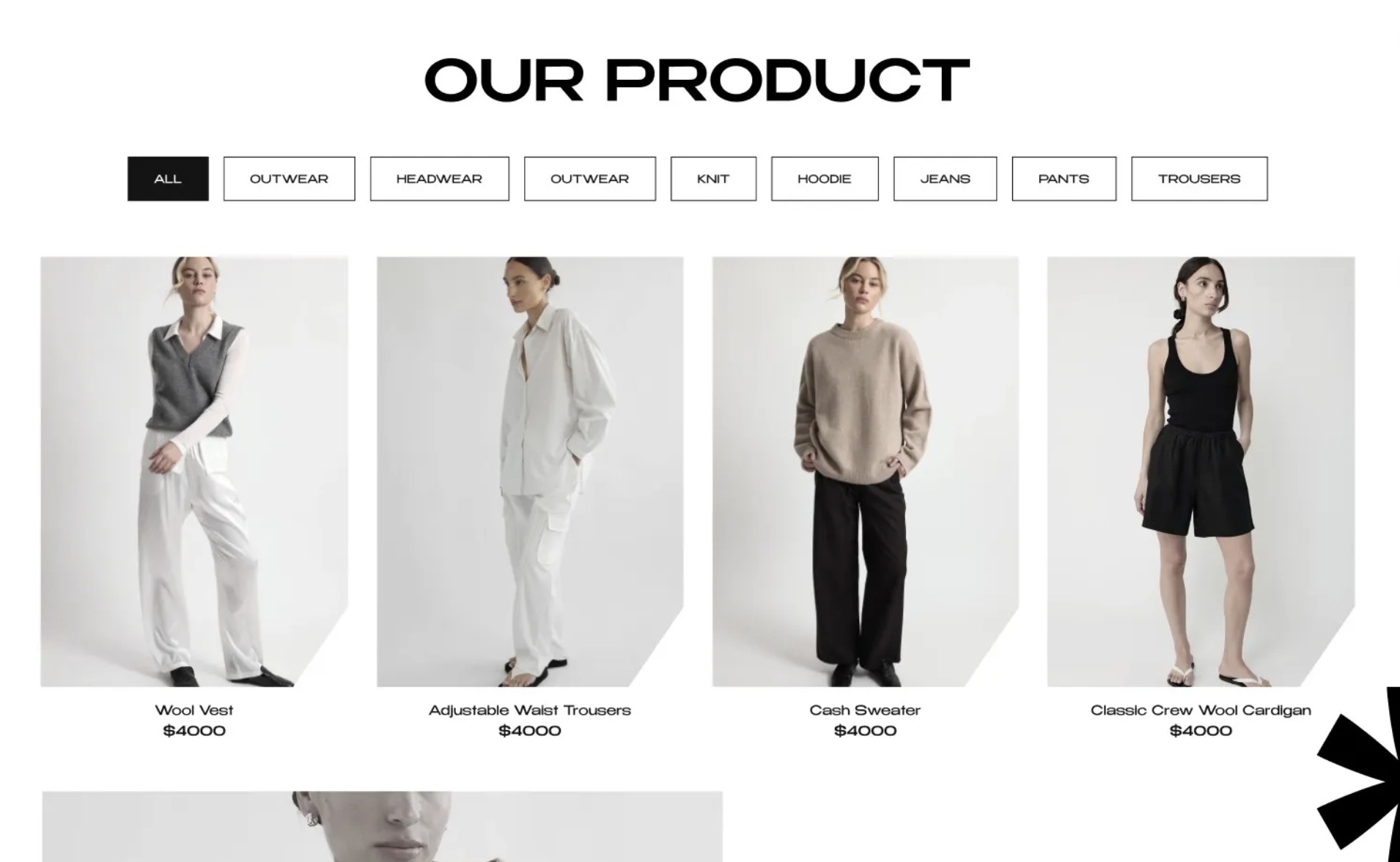Click the black asterisk star icon
This screenshot has width=1400, height=862.
(1360, 774)
